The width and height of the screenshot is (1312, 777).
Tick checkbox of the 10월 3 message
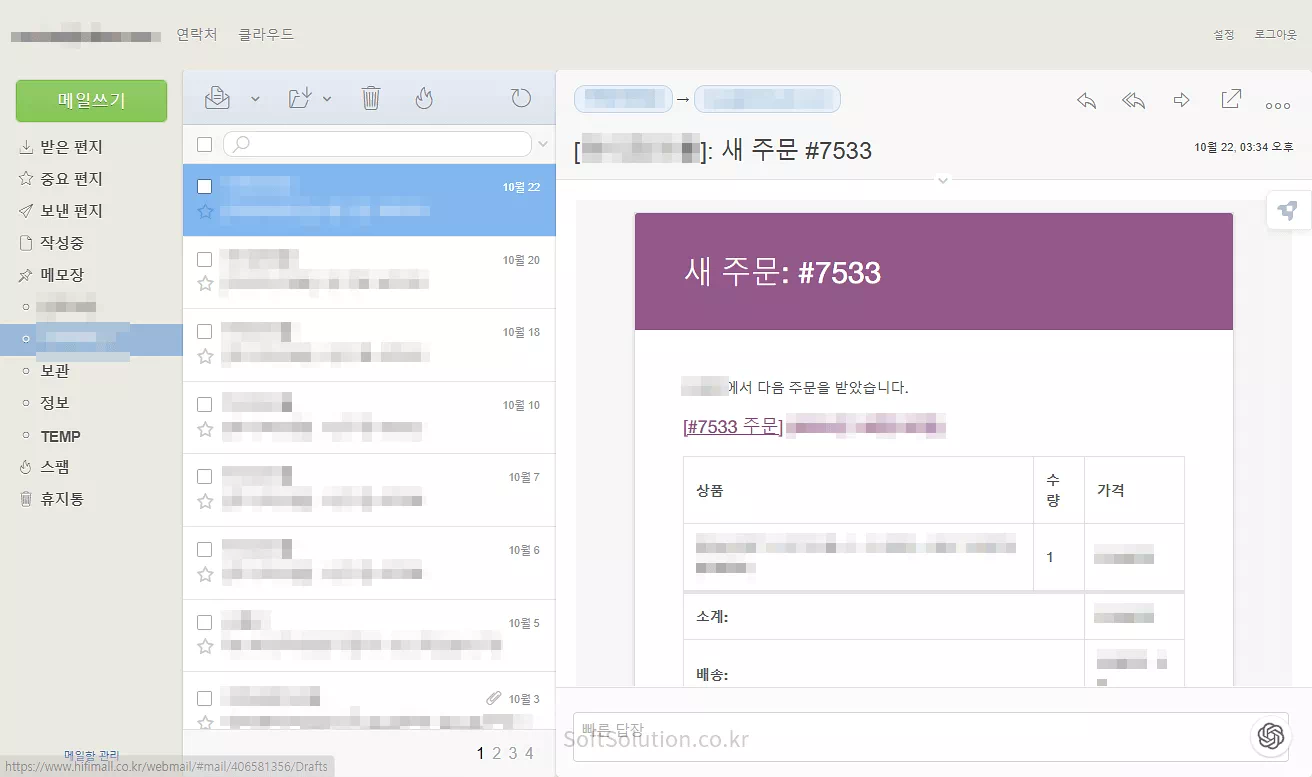point(205,698)
